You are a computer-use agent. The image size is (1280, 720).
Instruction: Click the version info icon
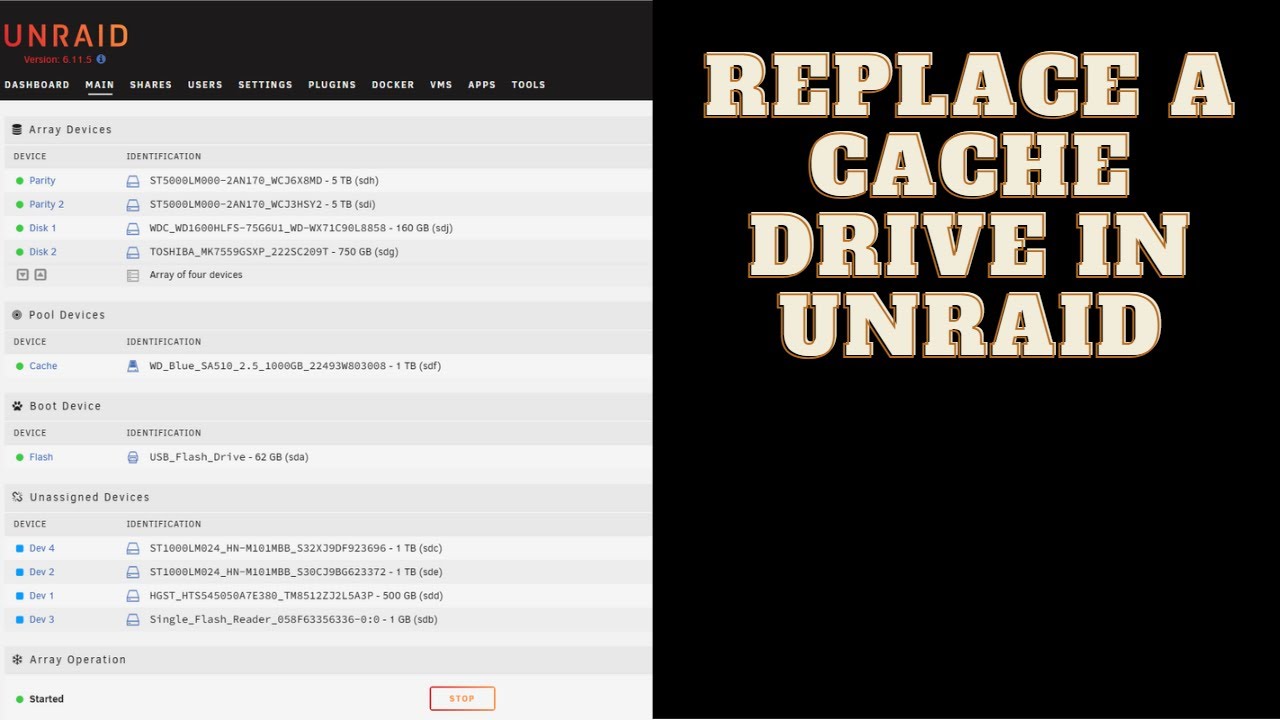[x=101, y=59]
